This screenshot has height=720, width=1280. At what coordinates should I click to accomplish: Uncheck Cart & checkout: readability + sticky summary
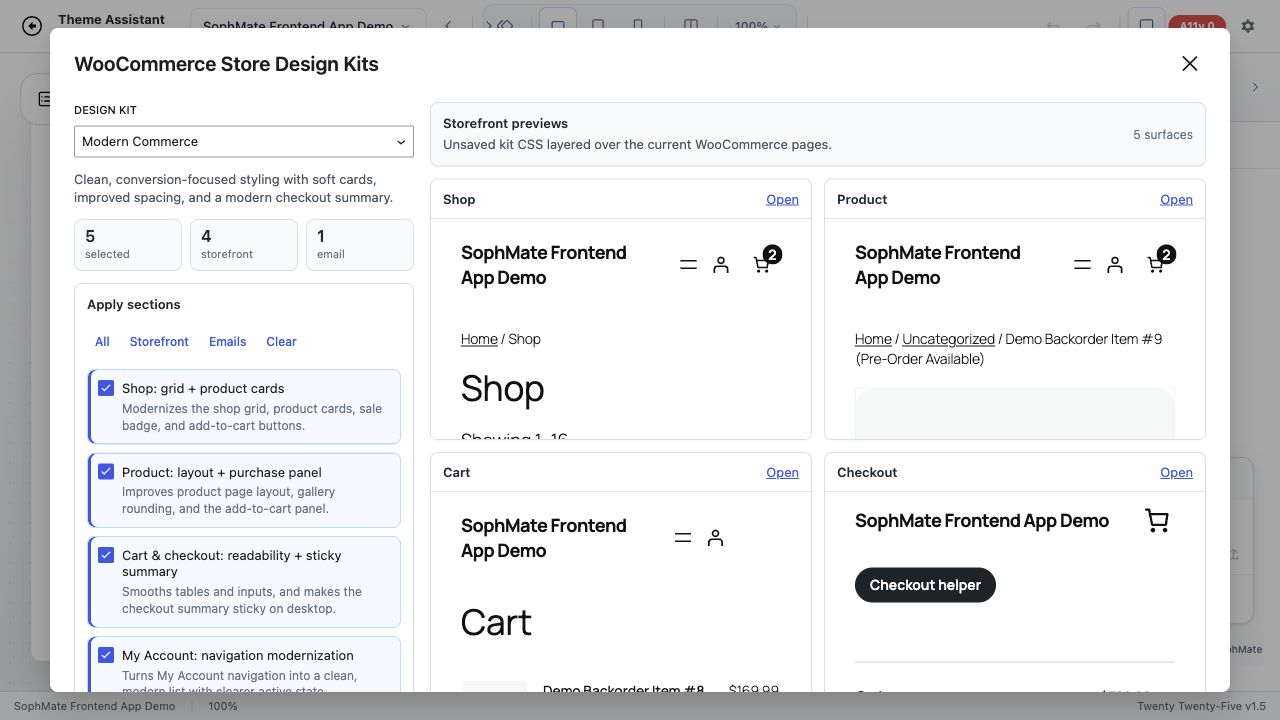click(106, 554)
